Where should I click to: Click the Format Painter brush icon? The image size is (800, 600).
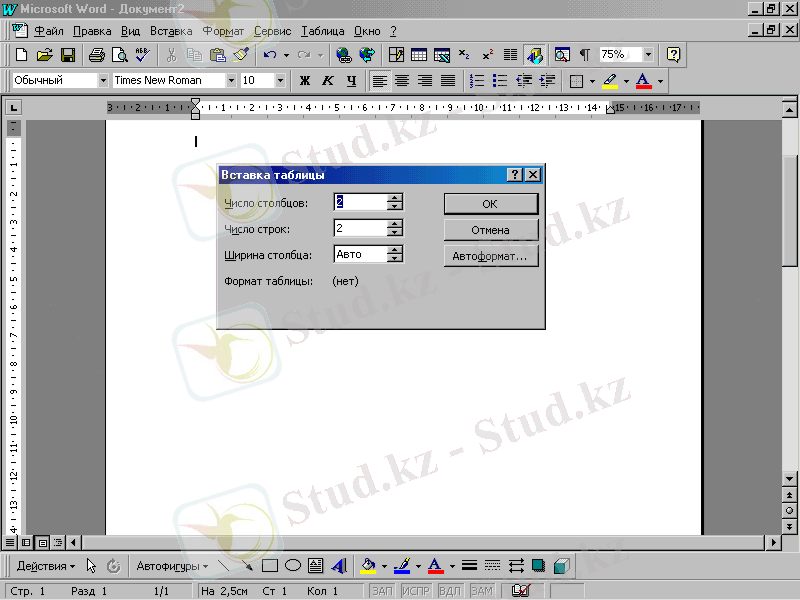tap(240, 55)
